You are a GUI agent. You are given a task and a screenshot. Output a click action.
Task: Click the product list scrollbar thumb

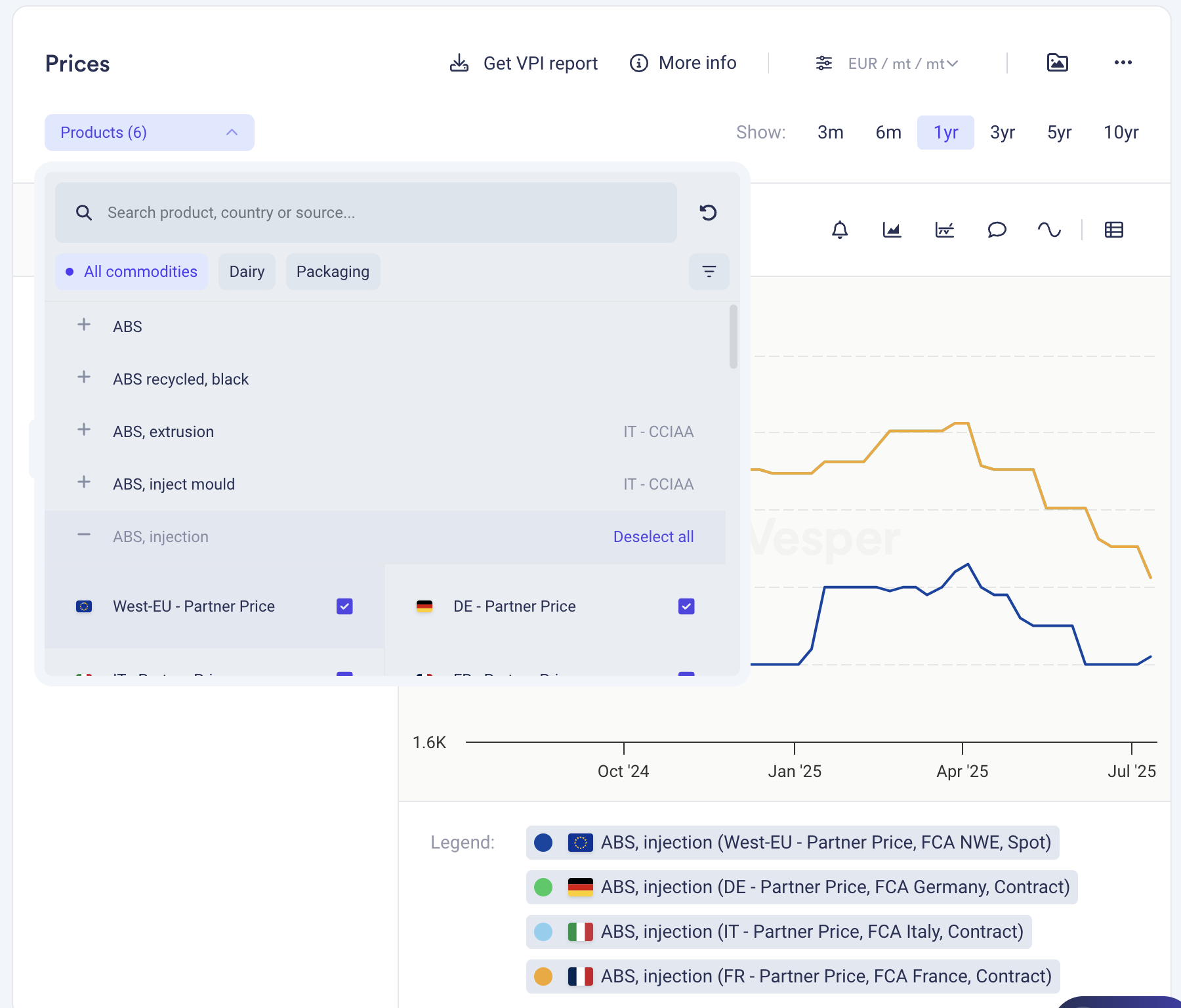click(734, 337)
